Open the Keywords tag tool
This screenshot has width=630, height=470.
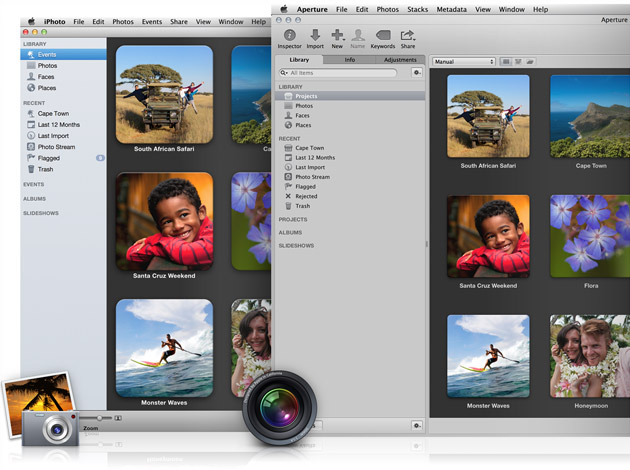click(x=383, y=39)
